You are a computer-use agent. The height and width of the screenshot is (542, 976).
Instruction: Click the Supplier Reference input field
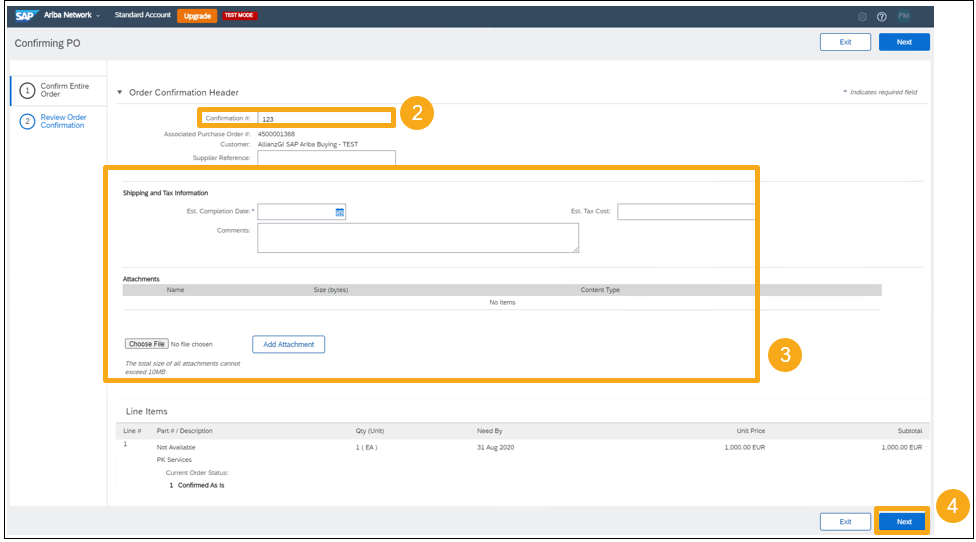(326, 158)
